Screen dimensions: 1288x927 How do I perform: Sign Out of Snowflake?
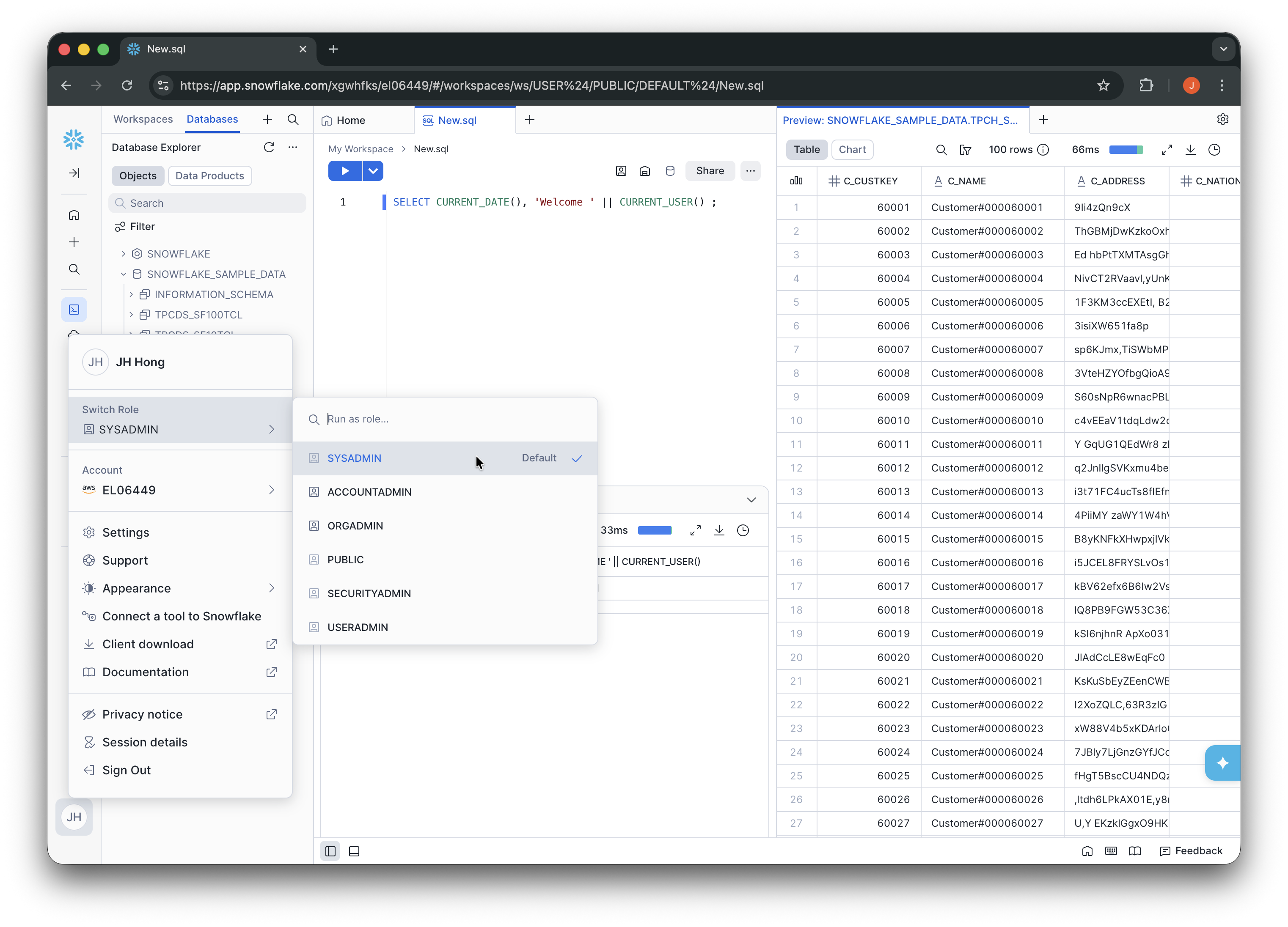180,771
